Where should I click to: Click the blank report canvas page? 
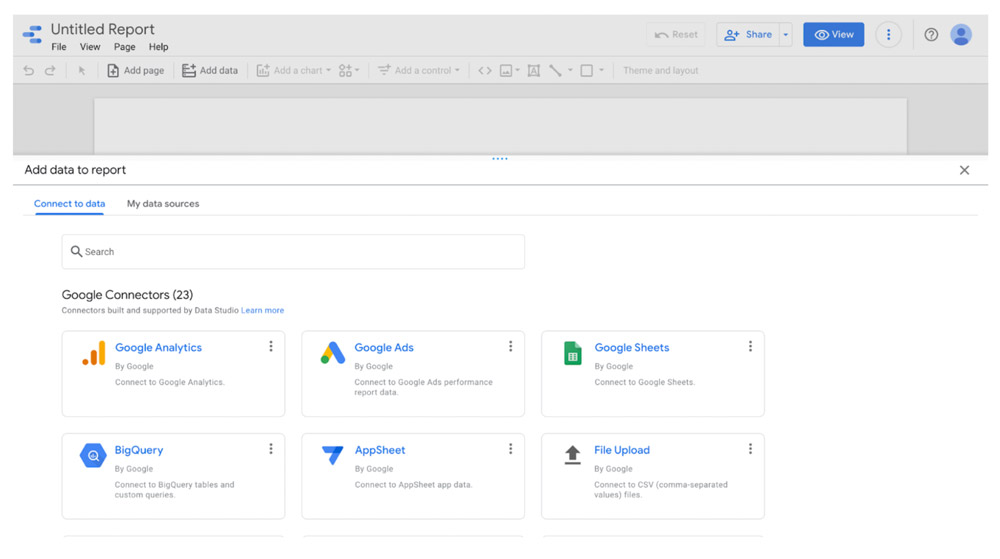click(500, 126)
